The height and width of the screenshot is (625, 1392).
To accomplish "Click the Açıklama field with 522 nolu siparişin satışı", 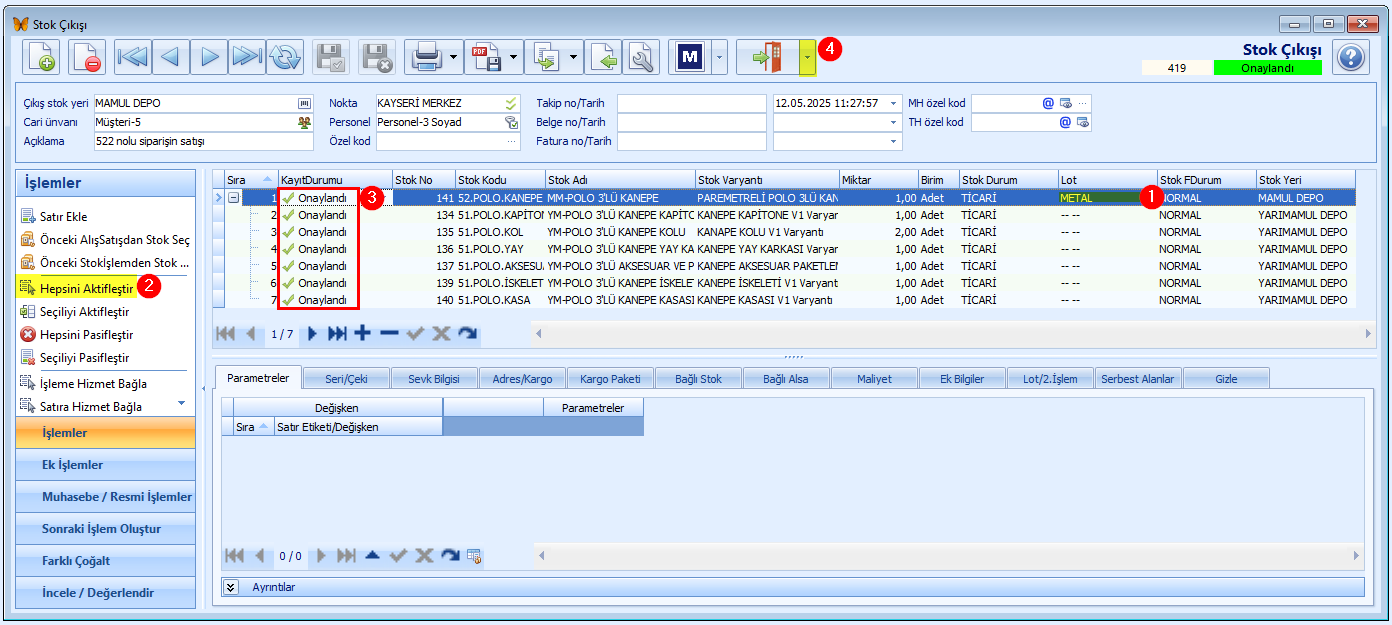I will 206,141.
